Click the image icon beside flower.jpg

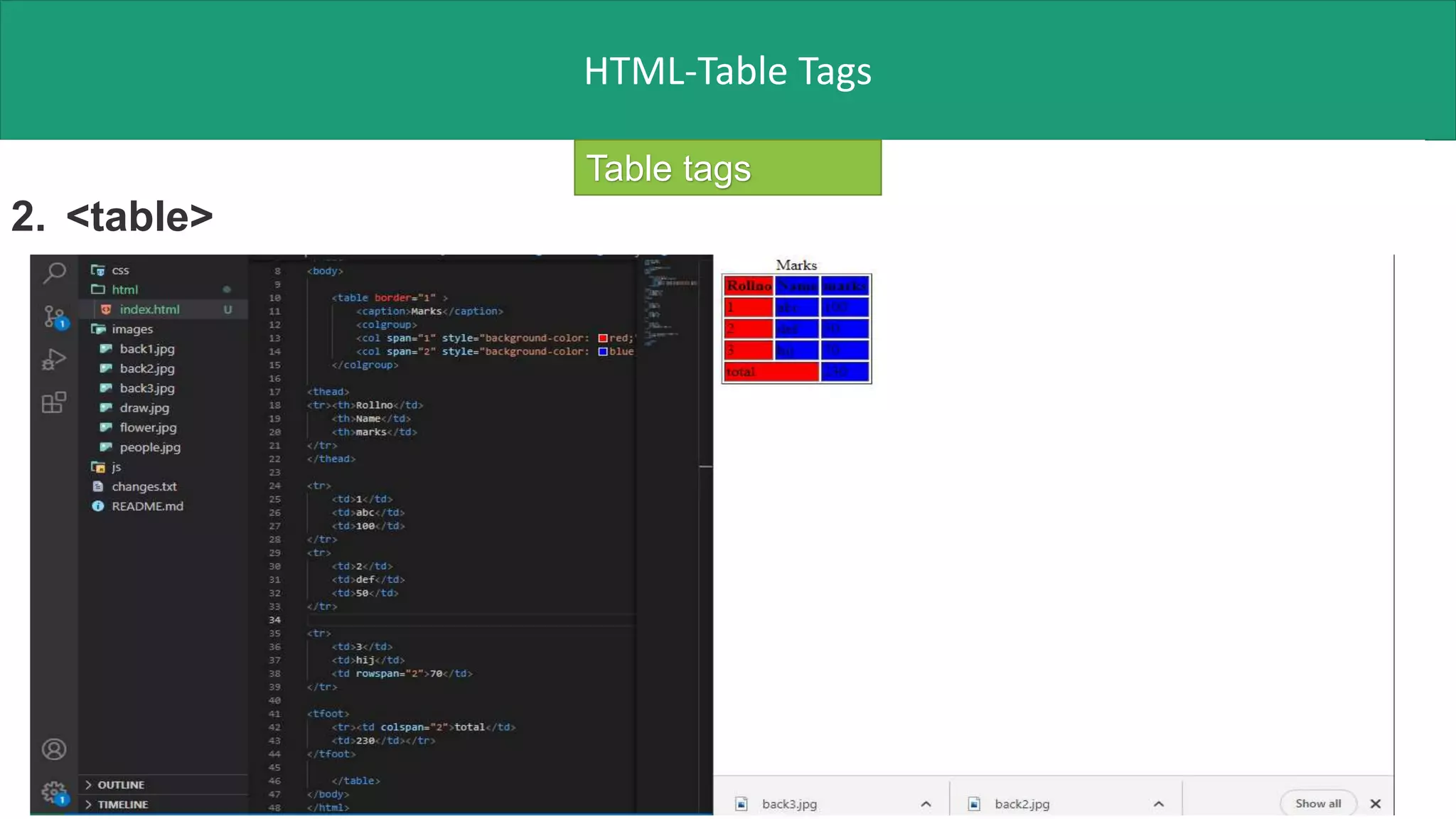(x=106, y=427)
